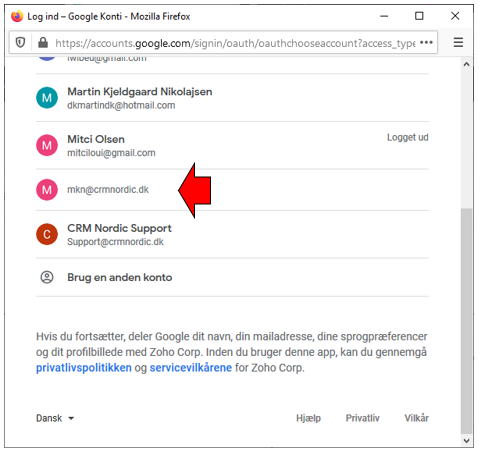Click the pink M avatar for Mitci Olsen
Screen dimensions: 479x455
tap(47, 145)
